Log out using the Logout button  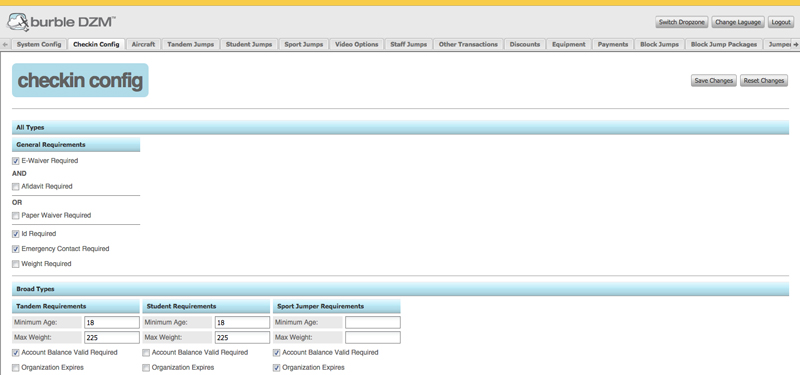(x=781, y=22)
